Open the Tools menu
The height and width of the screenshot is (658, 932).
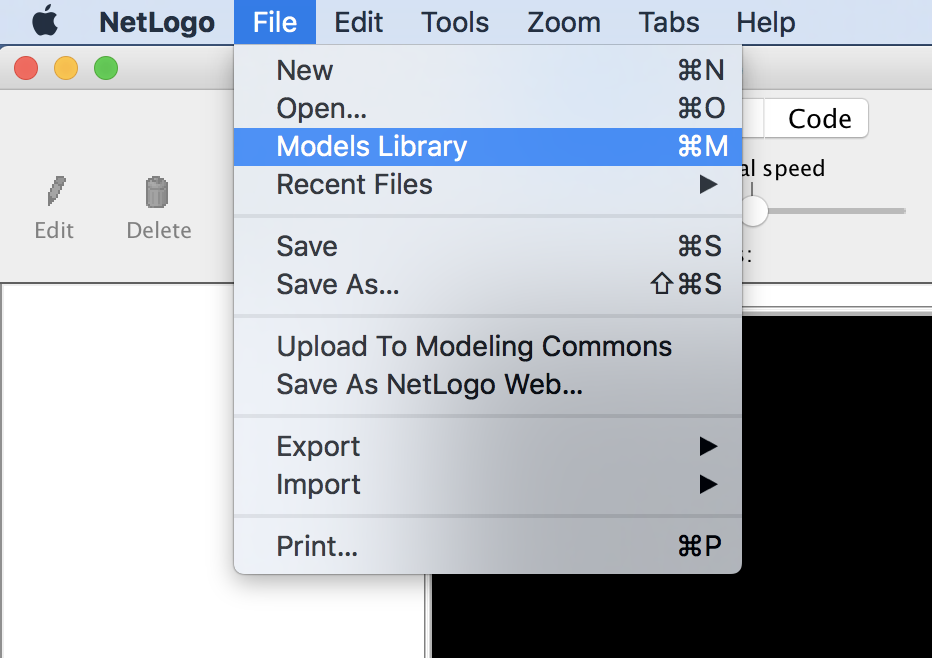pyautogui.click(x=455, y=21)
